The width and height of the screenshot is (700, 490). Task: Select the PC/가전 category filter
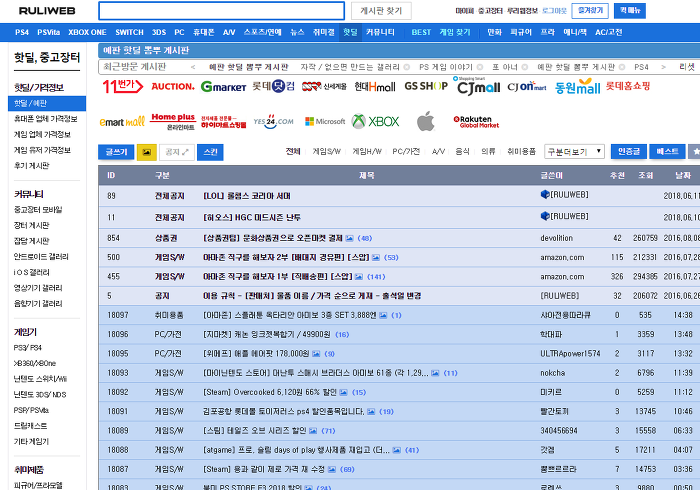click(406, 152)
